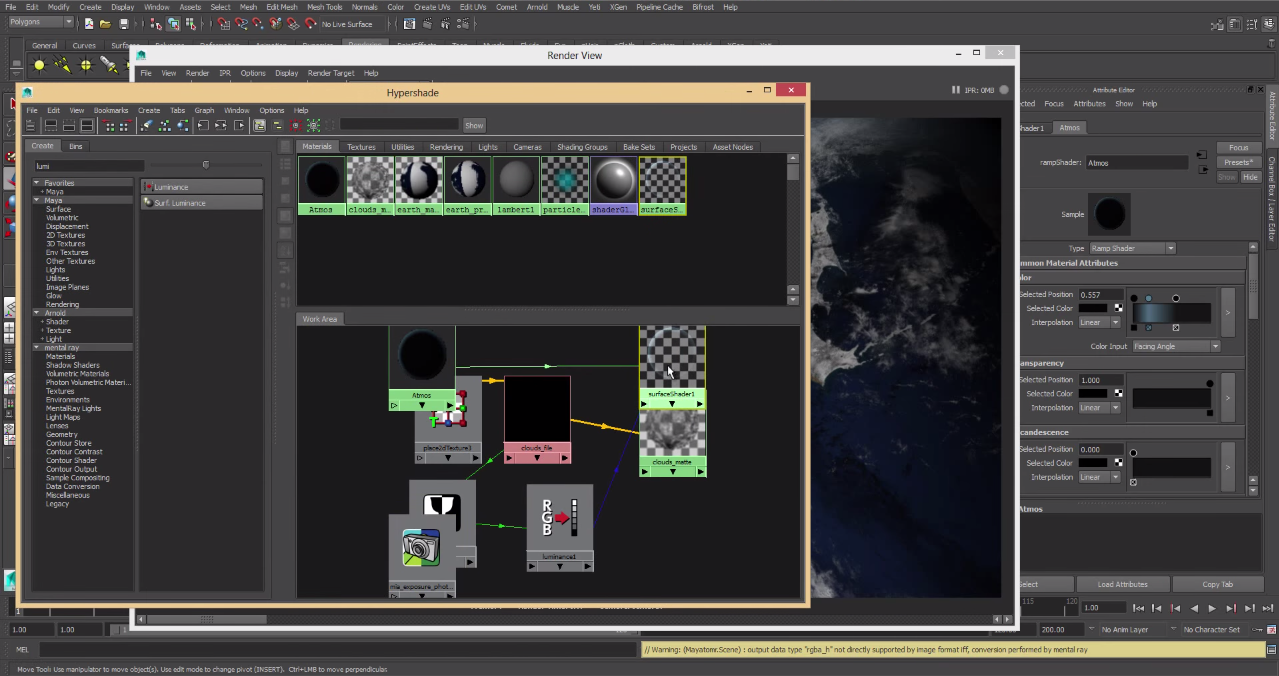Click the Presets button in Attribute Editor

pyautogui.click(x=1238, y=162)
